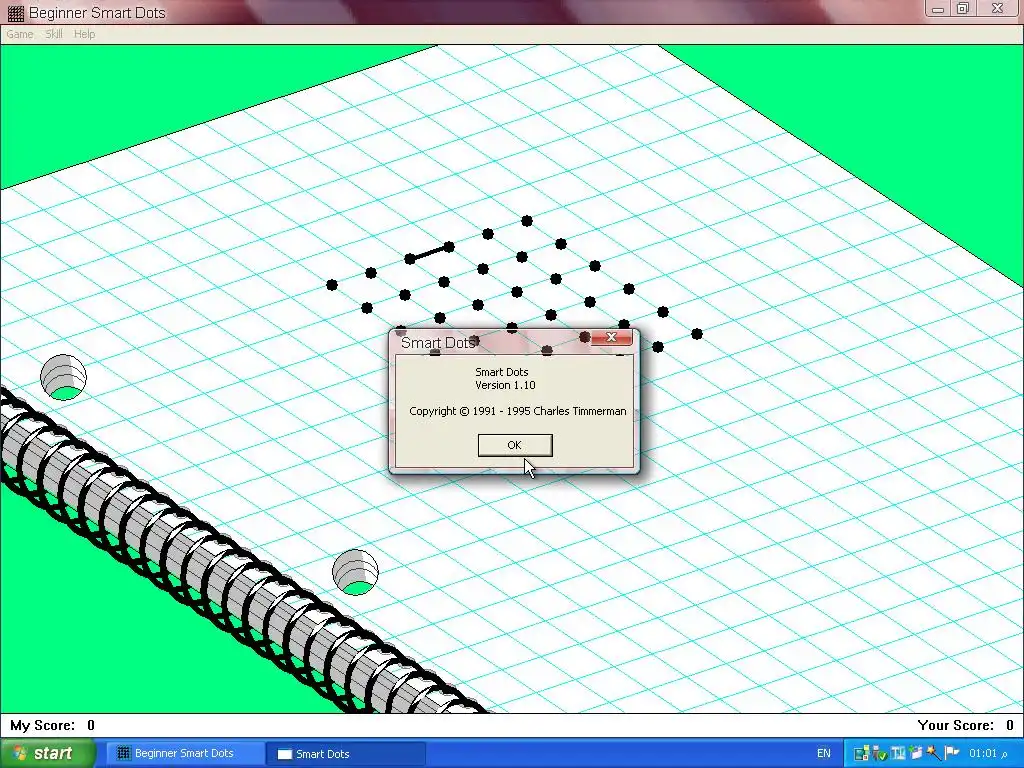This screenshot has height=768, width=1024.
Task: Click the Version 1.10 text
Action: (x=505, y=385)
